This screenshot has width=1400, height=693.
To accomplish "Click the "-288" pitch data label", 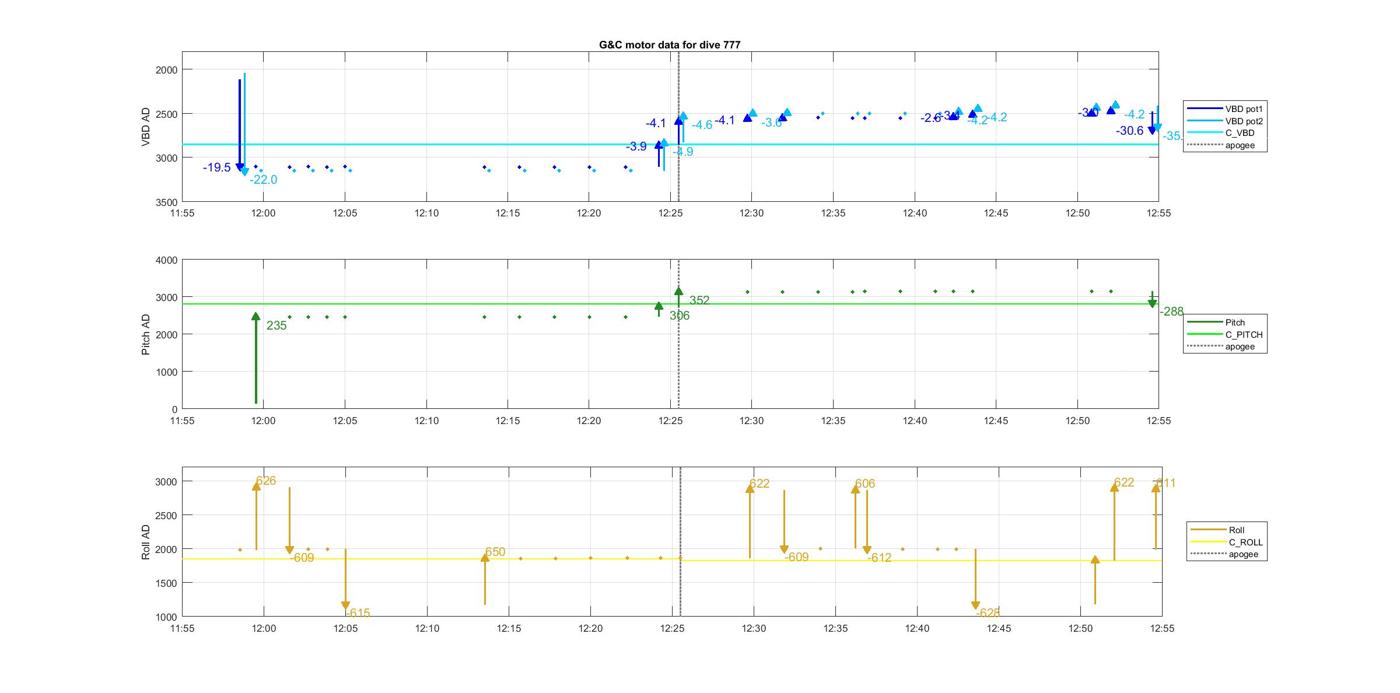I will (x=1171, y=312).
